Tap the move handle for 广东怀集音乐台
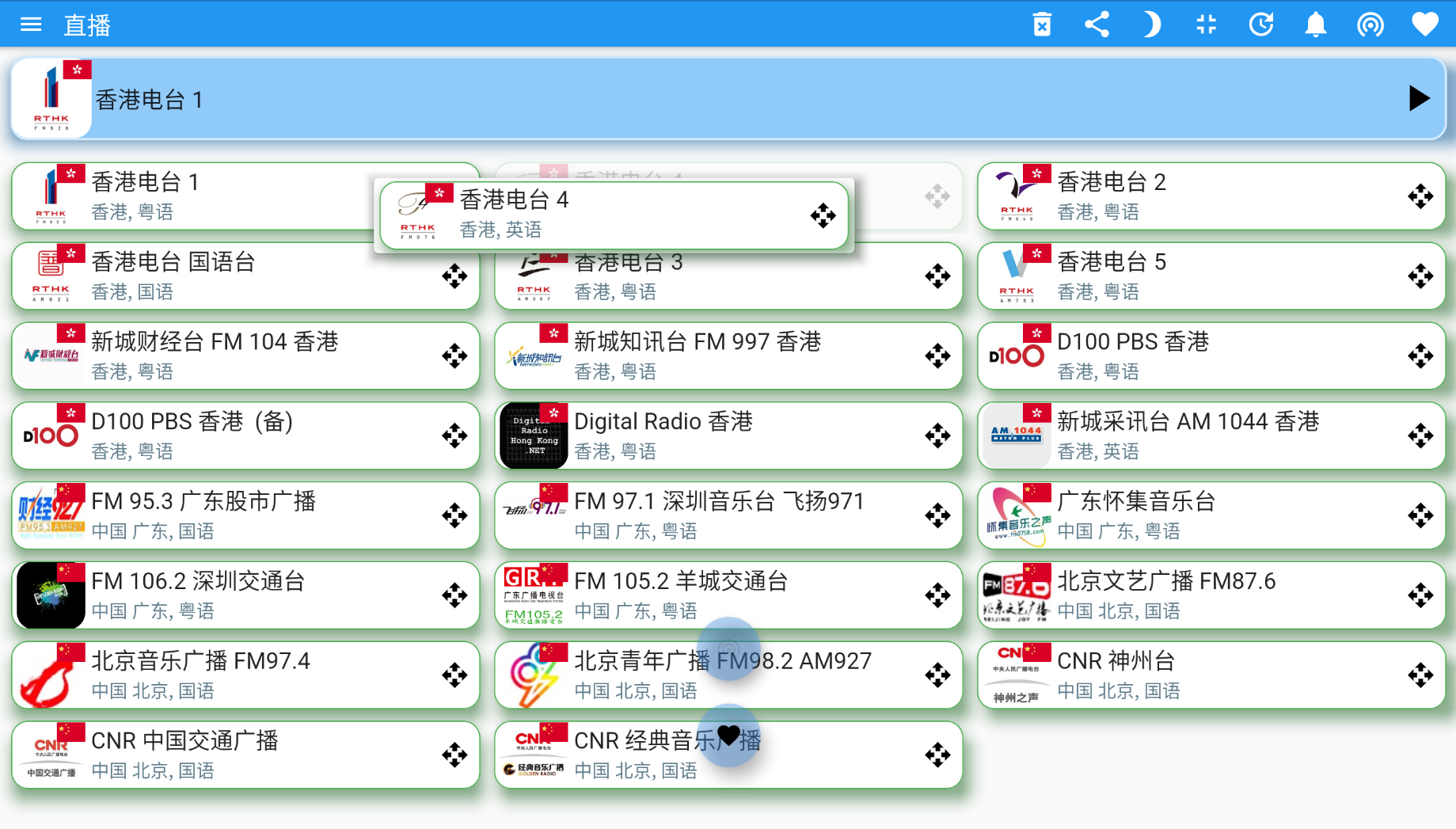This screenshot has height=829, width=1456. coord(1420,515)
